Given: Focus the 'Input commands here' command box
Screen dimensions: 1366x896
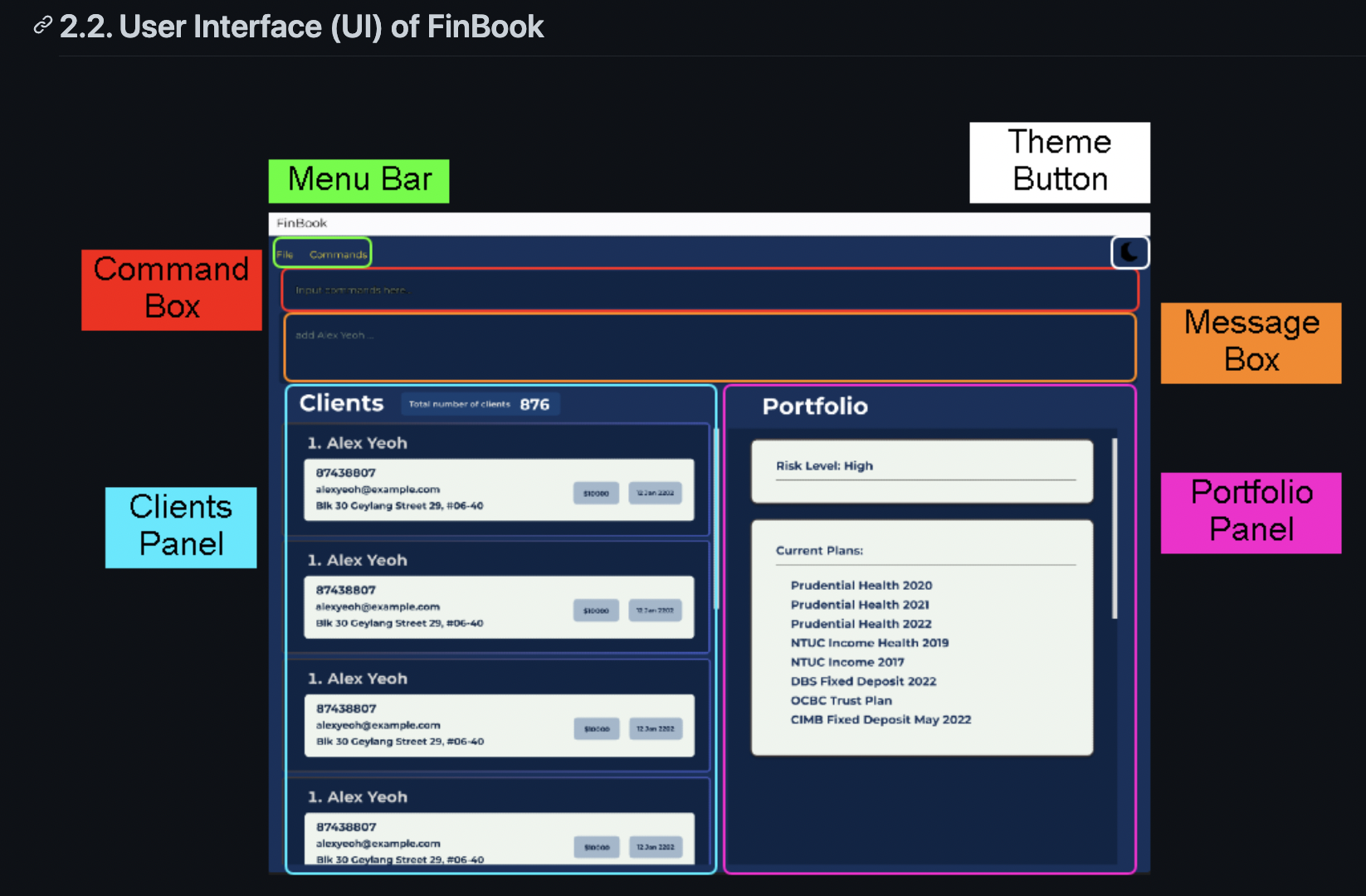Looking at the screenshot, I should [710, 290].
